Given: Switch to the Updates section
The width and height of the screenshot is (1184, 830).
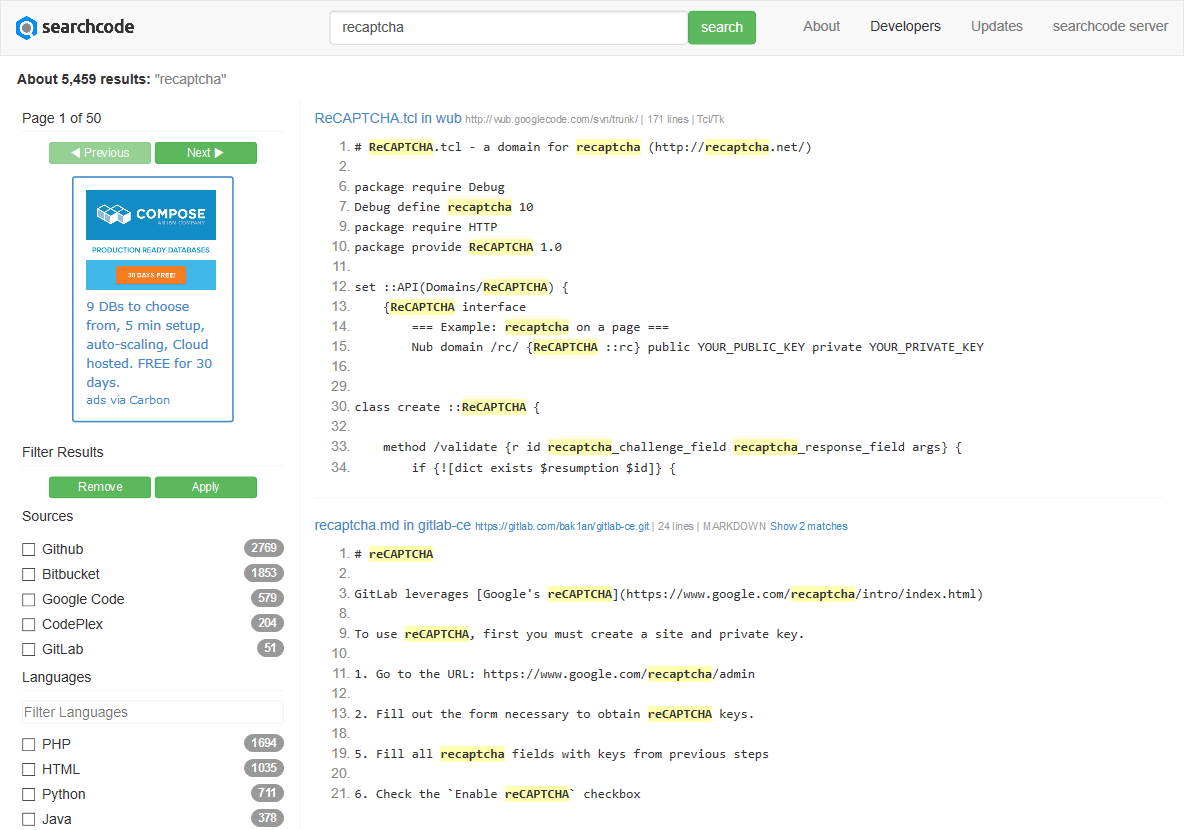Looking at the screenshot, I should 996,26.
